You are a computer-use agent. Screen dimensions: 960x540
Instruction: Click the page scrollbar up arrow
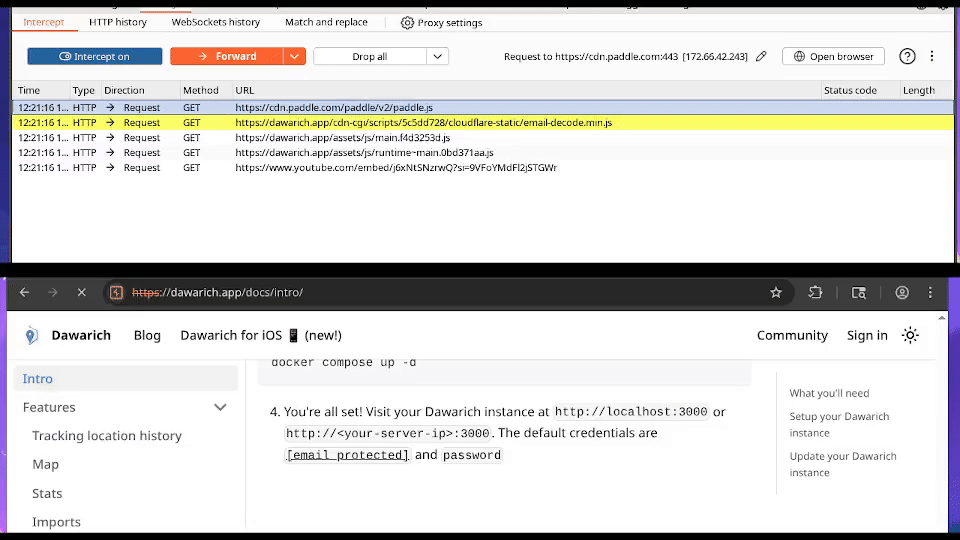pos(942,318)
